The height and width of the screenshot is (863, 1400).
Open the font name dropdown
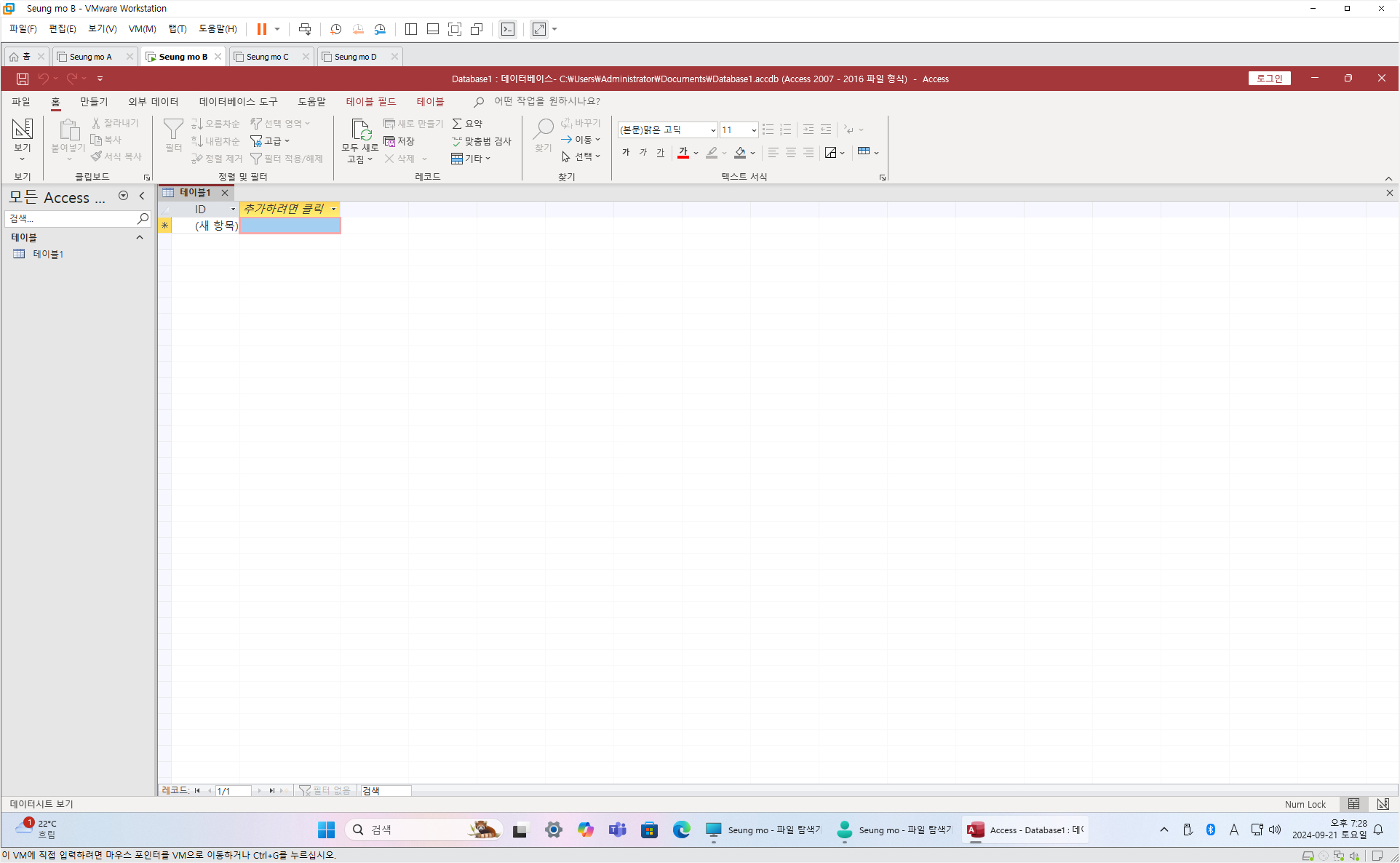pos(712,130)
